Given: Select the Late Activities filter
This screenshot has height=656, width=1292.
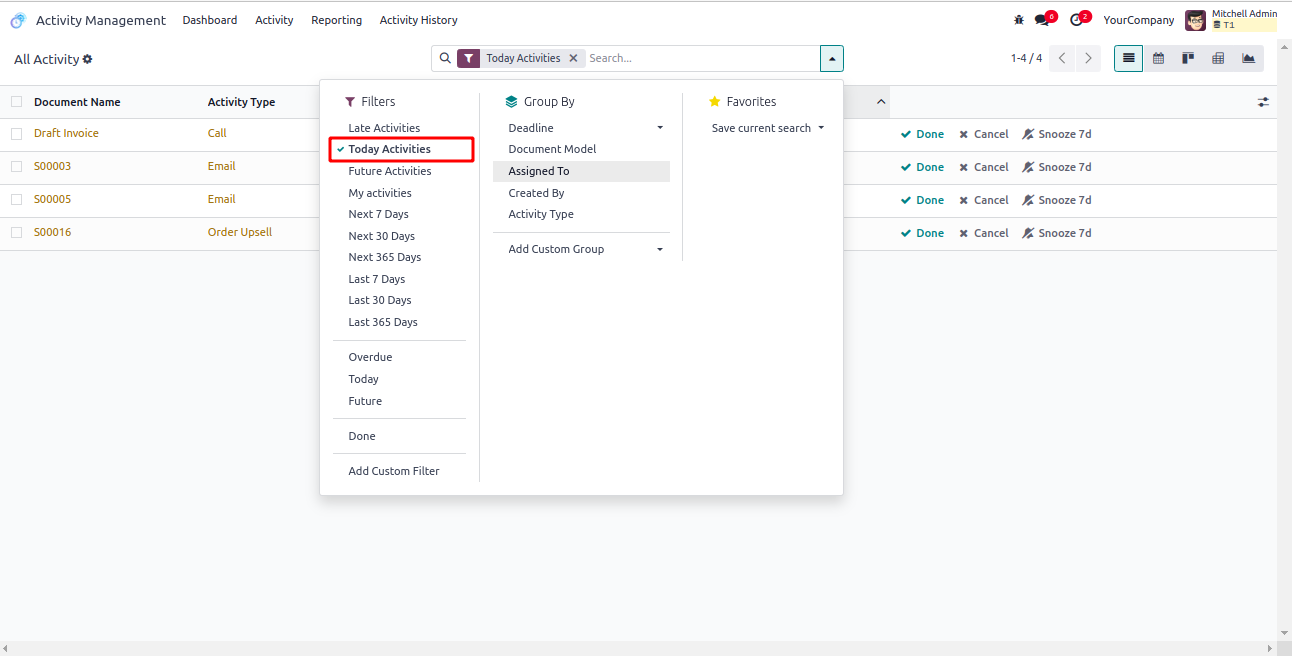Looking at the screenshot, I should click(384, 128).
